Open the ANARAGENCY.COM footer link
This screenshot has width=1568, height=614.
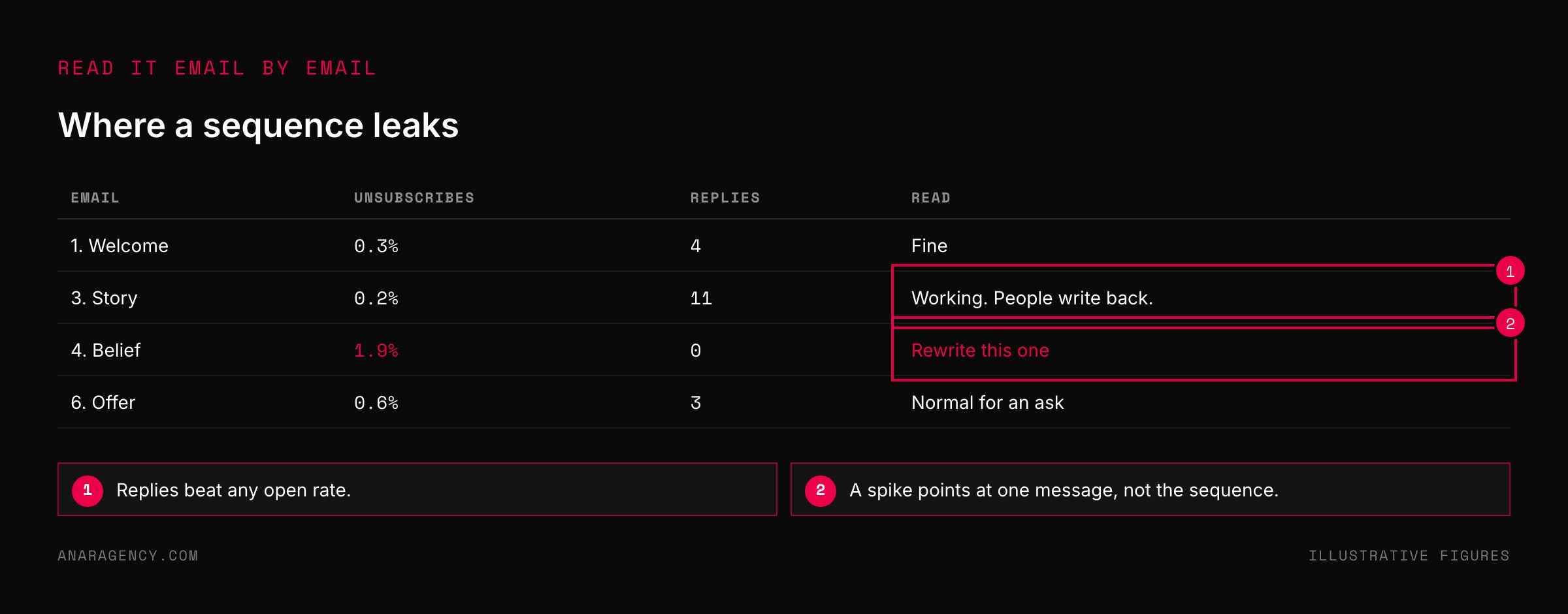[x=127, y=555]
